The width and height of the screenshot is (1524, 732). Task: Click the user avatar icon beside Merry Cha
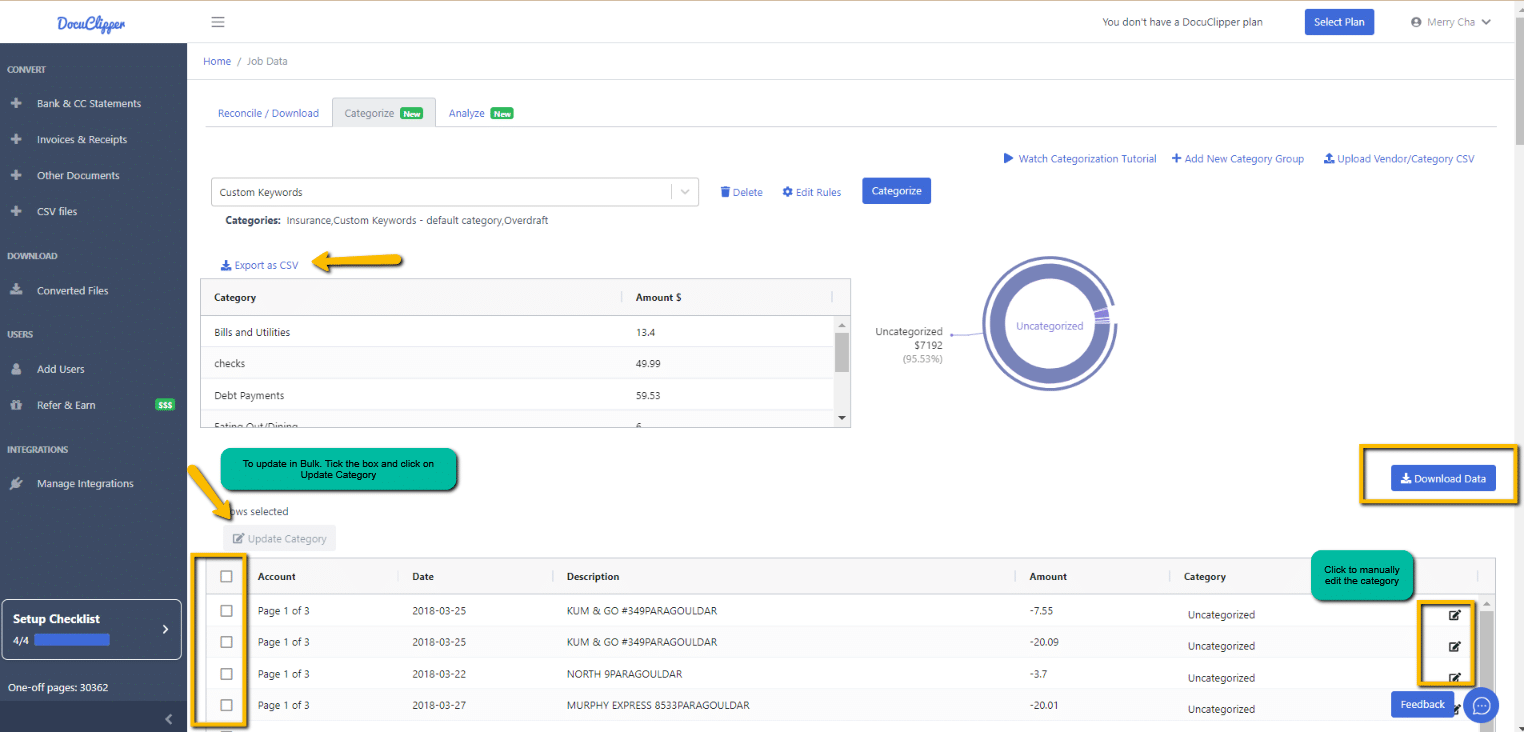(1416, 22)
